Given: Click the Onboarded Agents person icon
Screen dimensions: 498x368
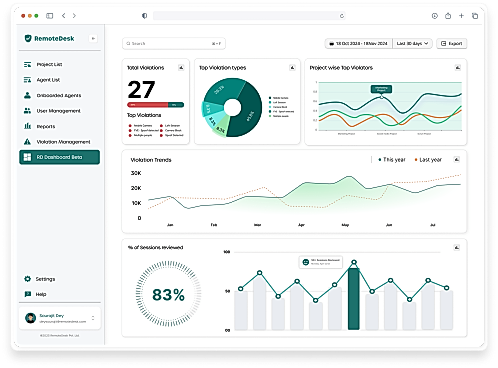Looking at the screenshot, I should click(x=27, y=95).
